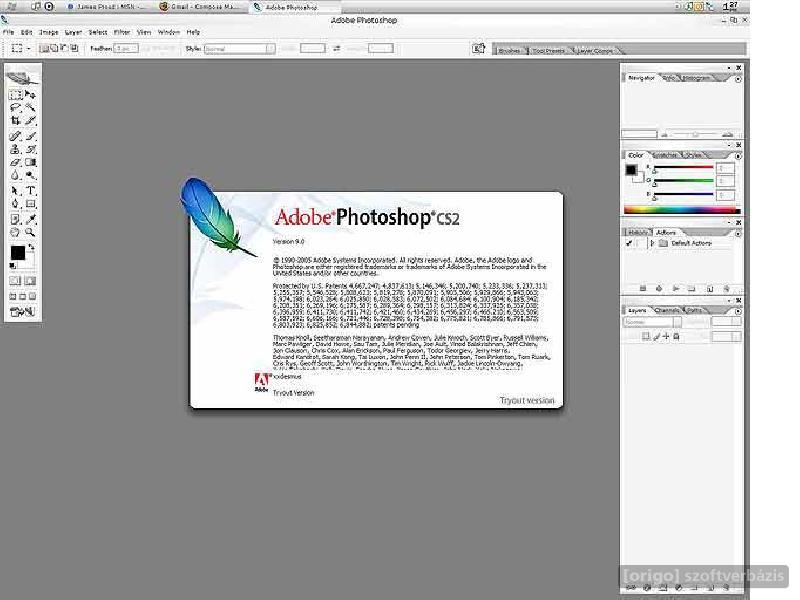Open Navigator panel flyout menu
This screenshot has width=800, height=600.
point(738,79)
